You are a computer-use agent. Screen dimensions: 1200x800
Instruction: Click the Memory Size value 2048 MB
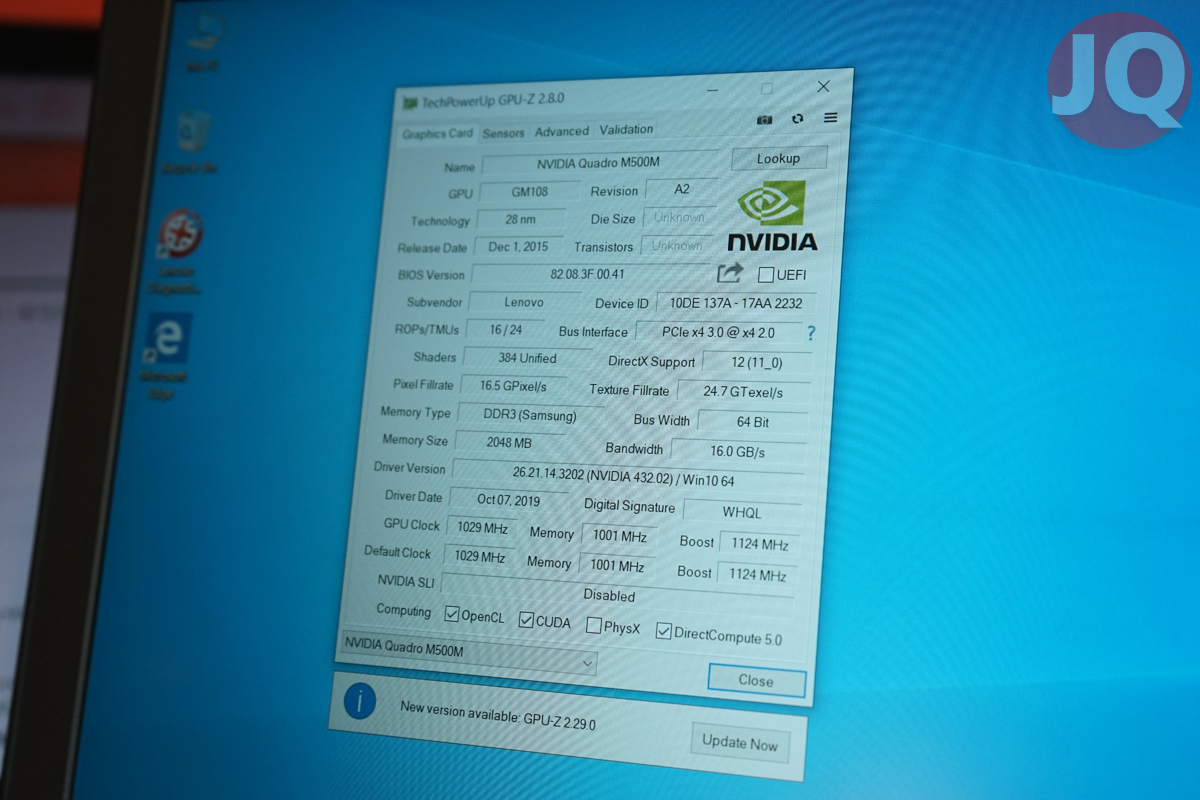(x=508, y=442)
